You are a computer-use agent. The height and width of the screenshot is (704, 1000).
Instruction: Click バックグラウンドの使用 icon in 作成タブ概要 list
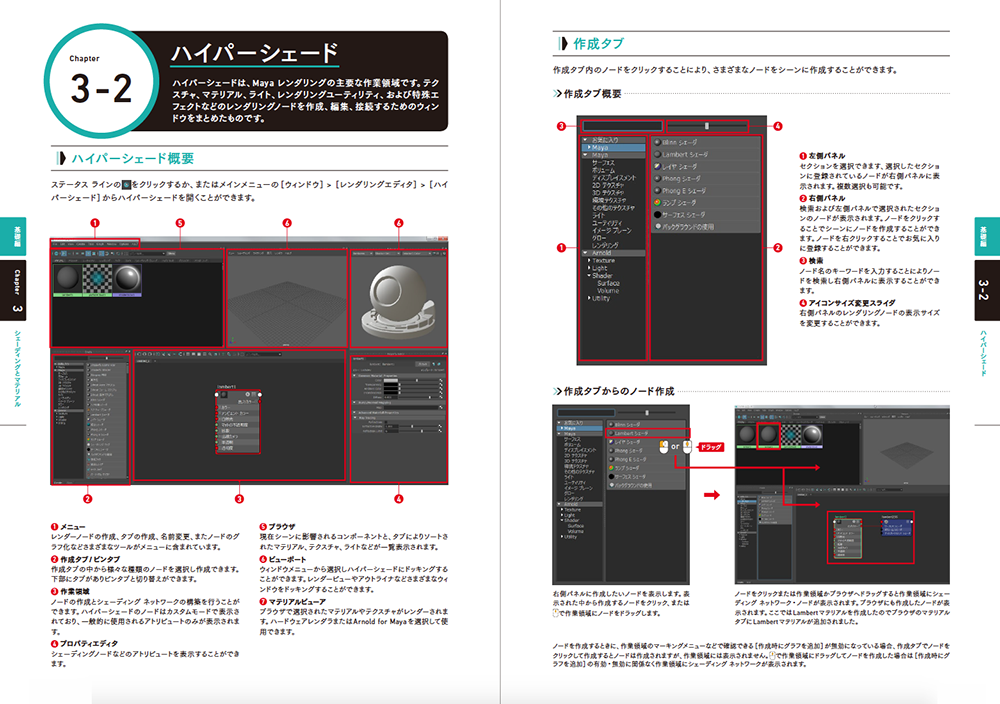point(658,227)
